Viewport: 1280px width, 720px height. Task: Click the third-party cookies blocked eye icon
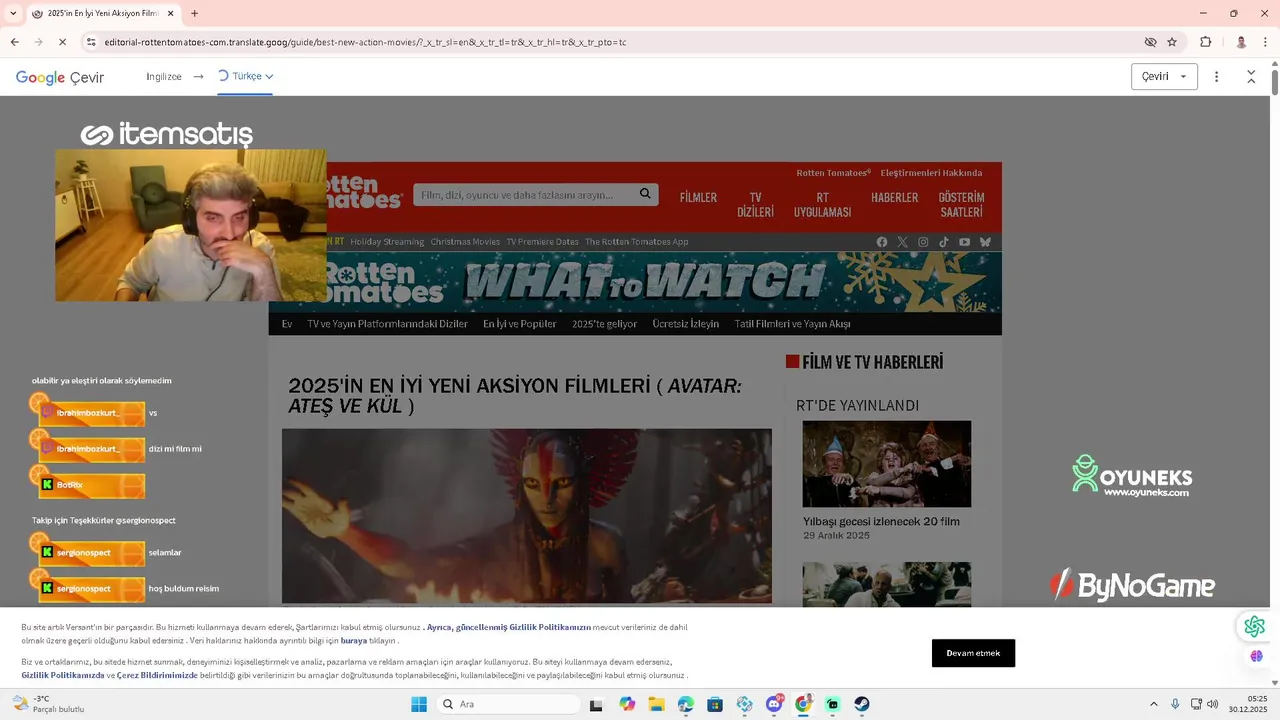[x=1151, y=42]
